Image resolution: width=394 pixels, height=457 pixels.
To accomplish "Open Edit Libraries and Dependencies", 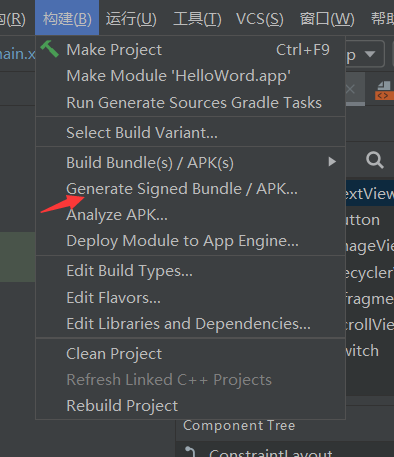I will (x=190, y=324).
